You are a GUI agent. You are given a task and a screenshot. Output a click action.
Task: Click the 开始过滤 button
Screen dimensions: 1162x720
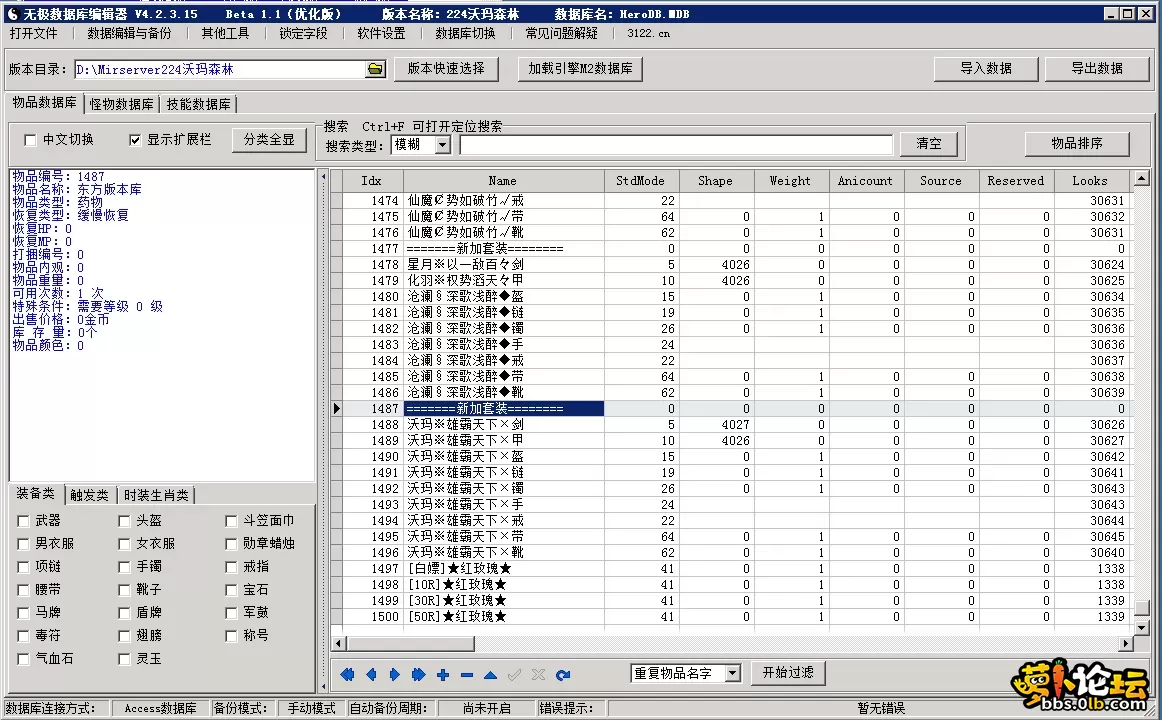click(788, 673)
